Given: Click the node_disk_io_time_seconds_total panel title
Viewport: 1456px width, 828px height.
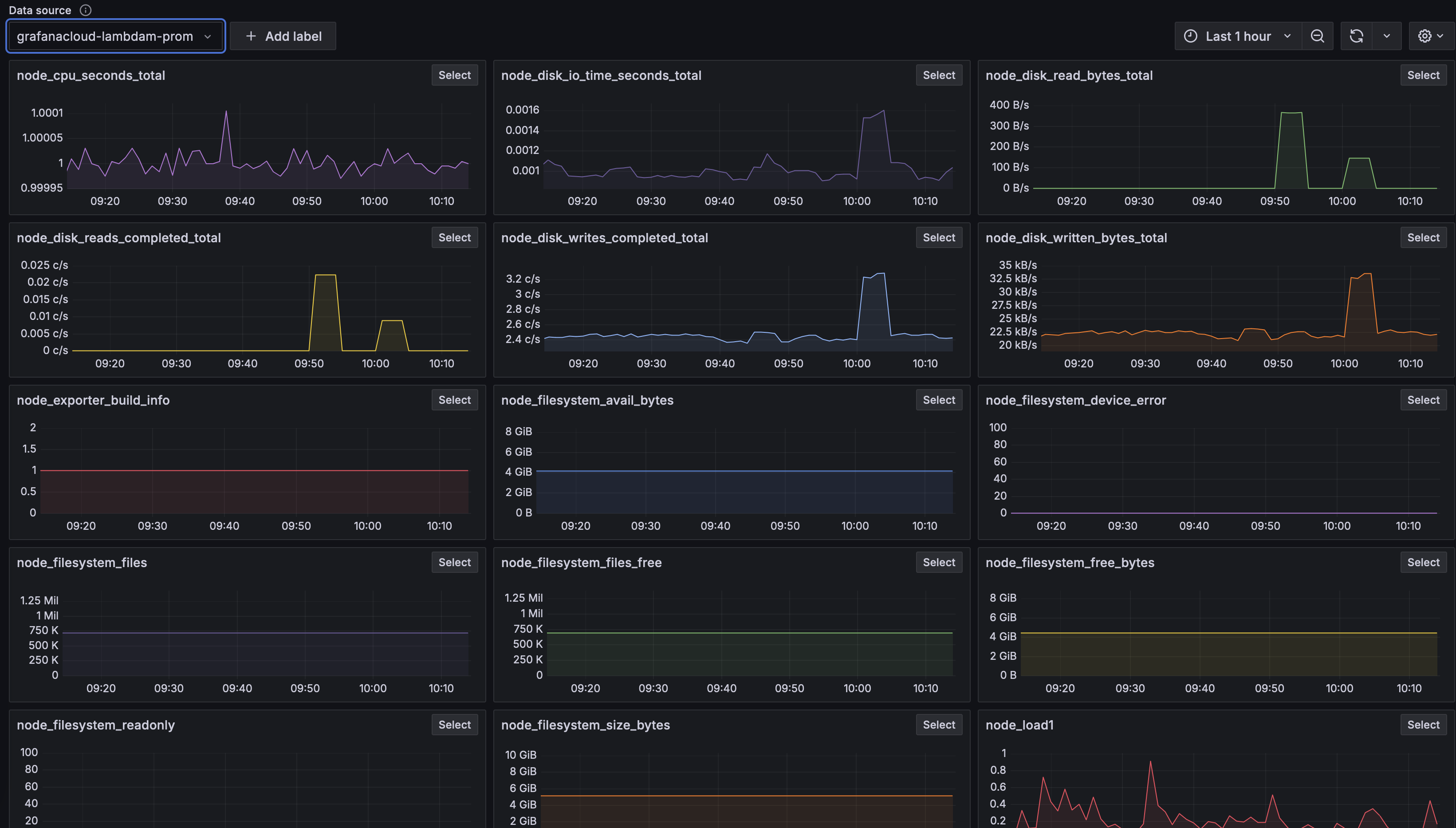Looking at the screenshot, I should click(601, 75).
